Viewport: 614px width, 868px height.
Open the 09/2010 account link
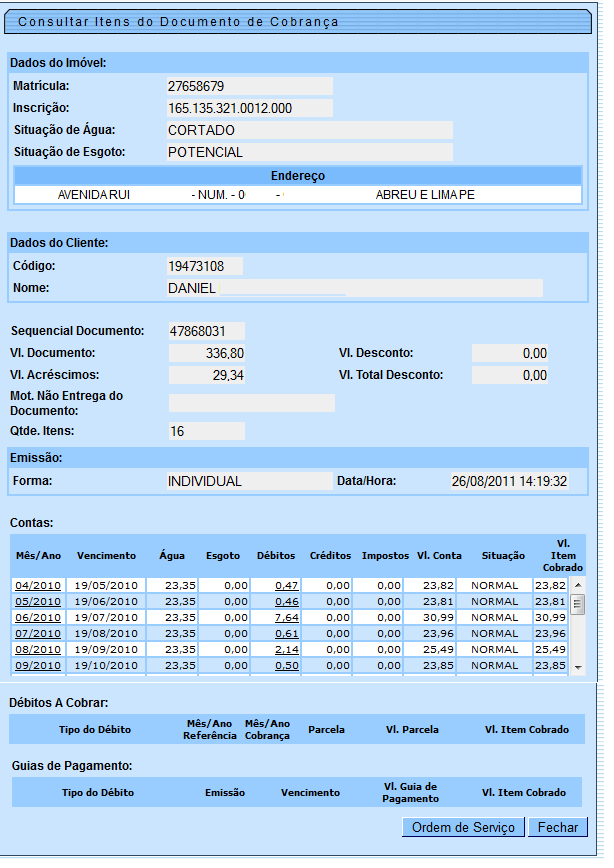[38, 666]
